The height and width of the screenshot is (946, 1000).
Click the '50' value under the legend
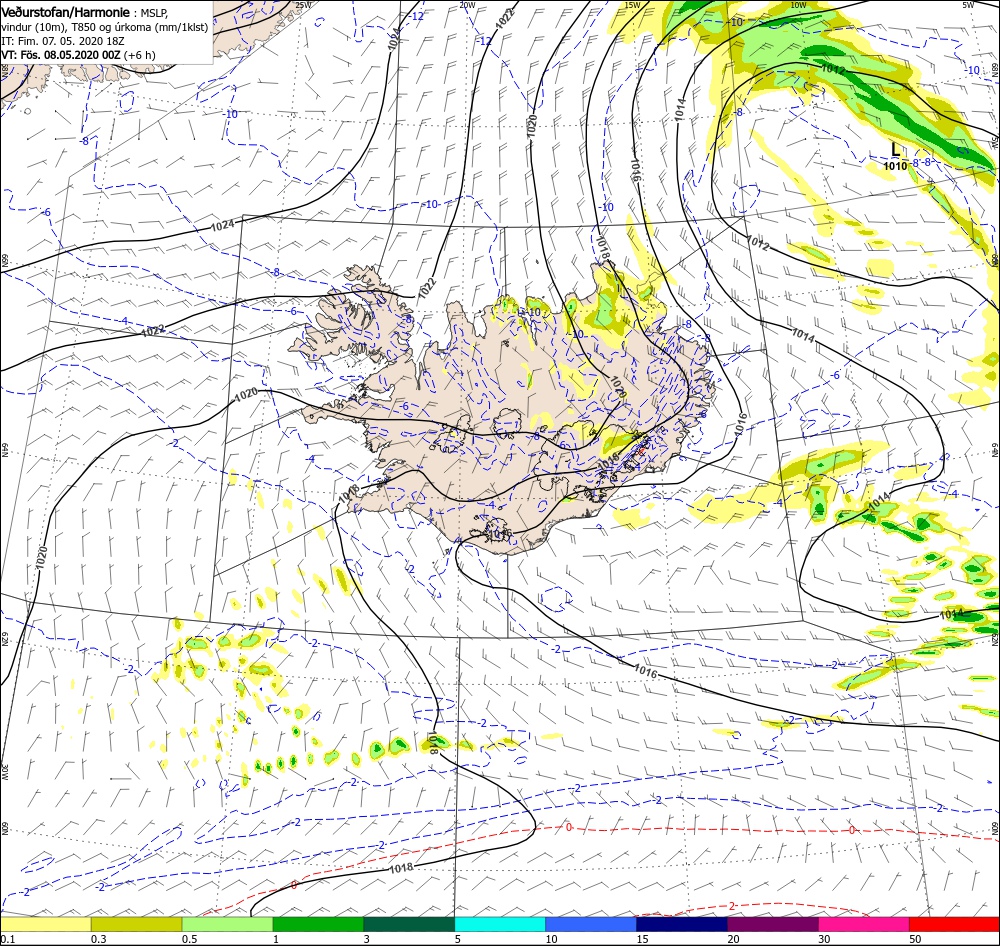coord(915,939)
